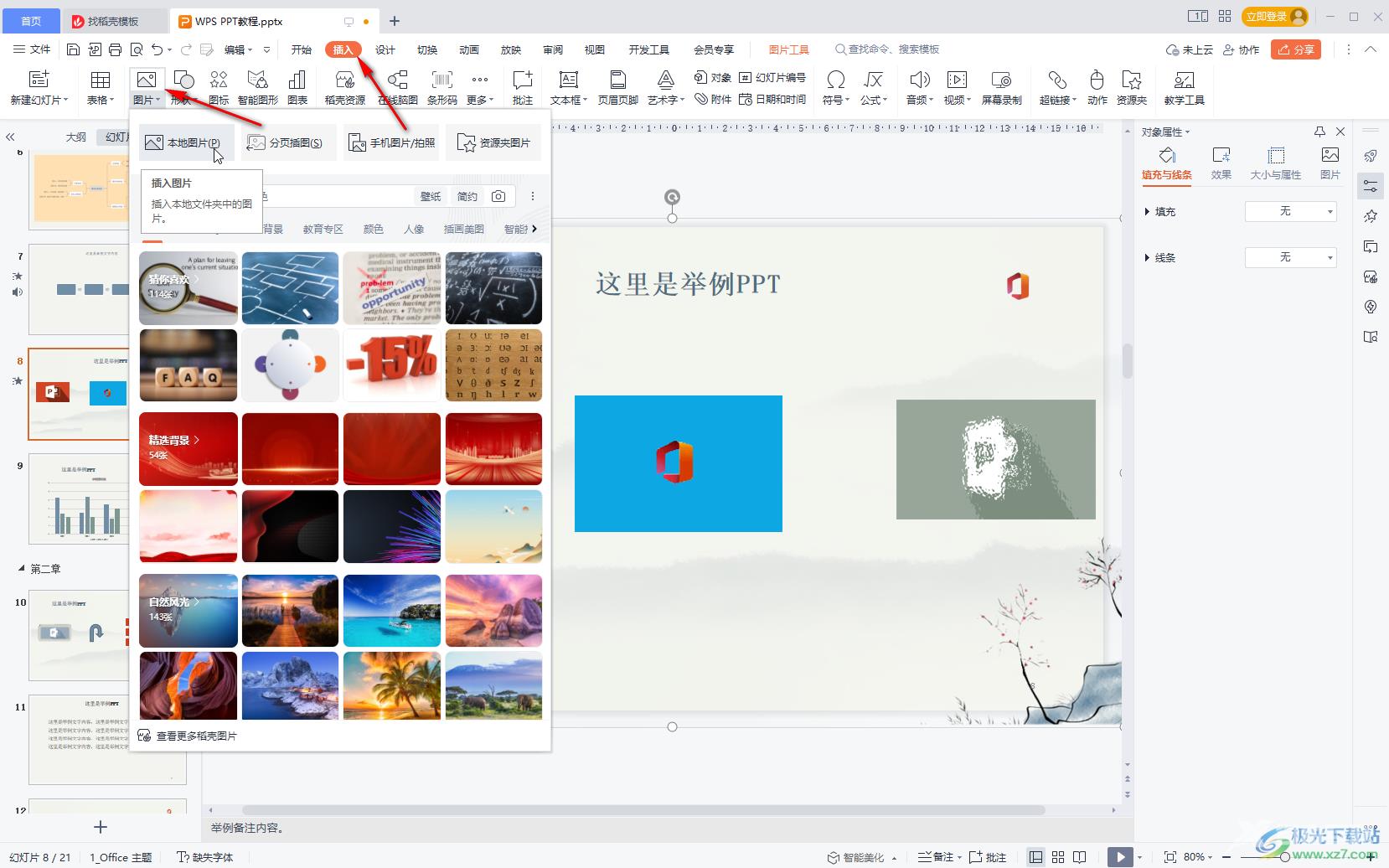Insert an action with 动作
Screen dimensions: 1389x868
point(1097,87)
